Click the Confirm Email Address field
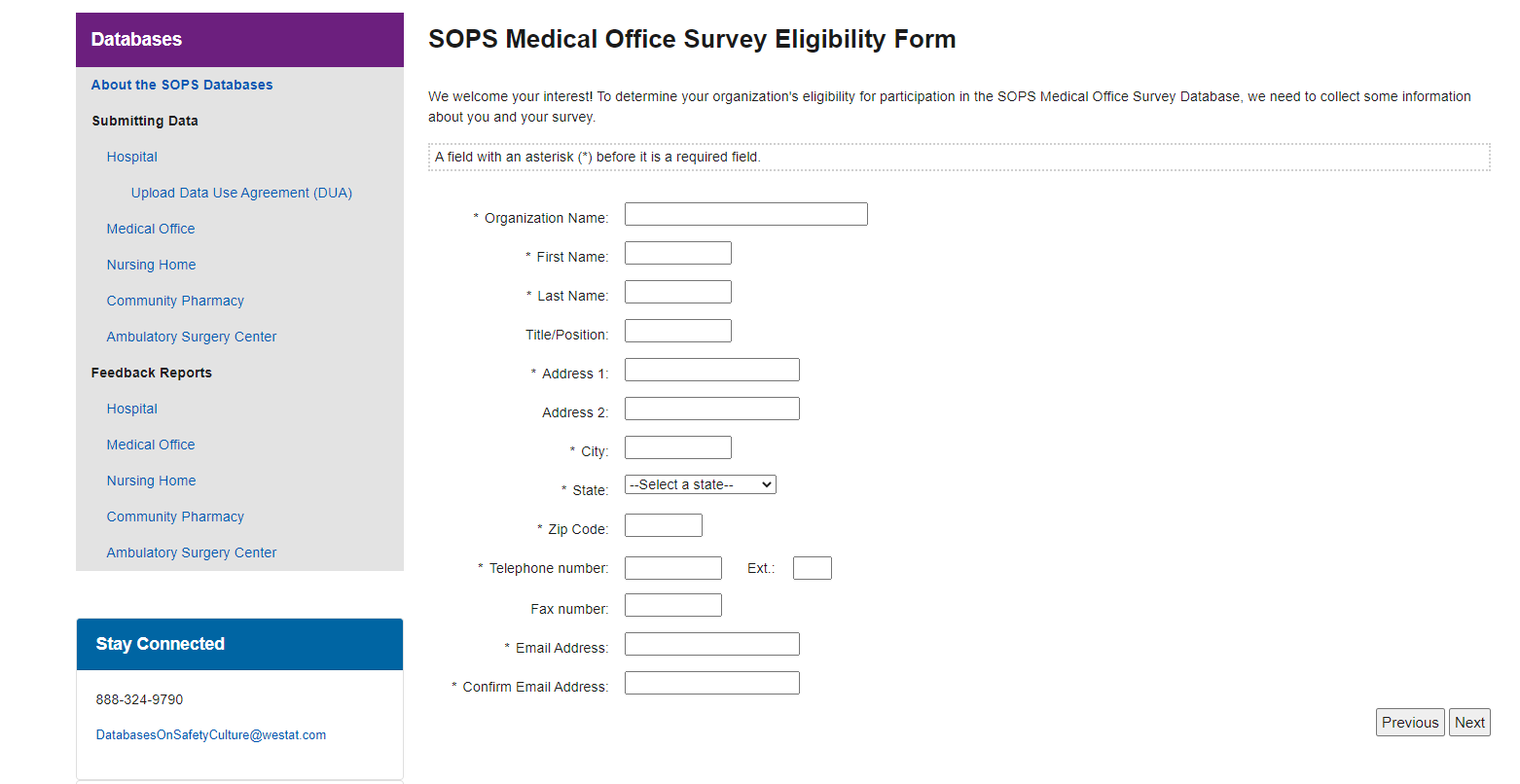1520x784 pixels. pos(711,683)
